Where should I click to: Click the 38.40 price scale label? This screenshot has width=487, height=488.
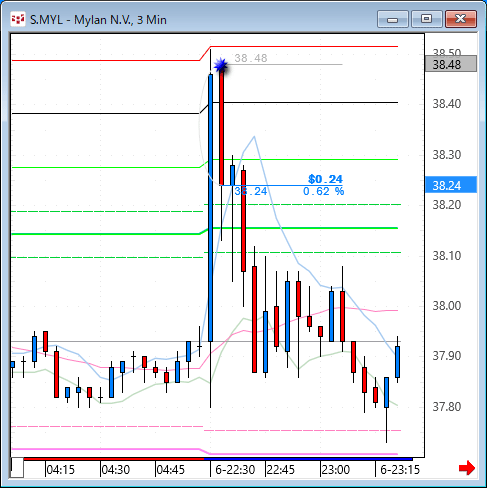point(447,104)
